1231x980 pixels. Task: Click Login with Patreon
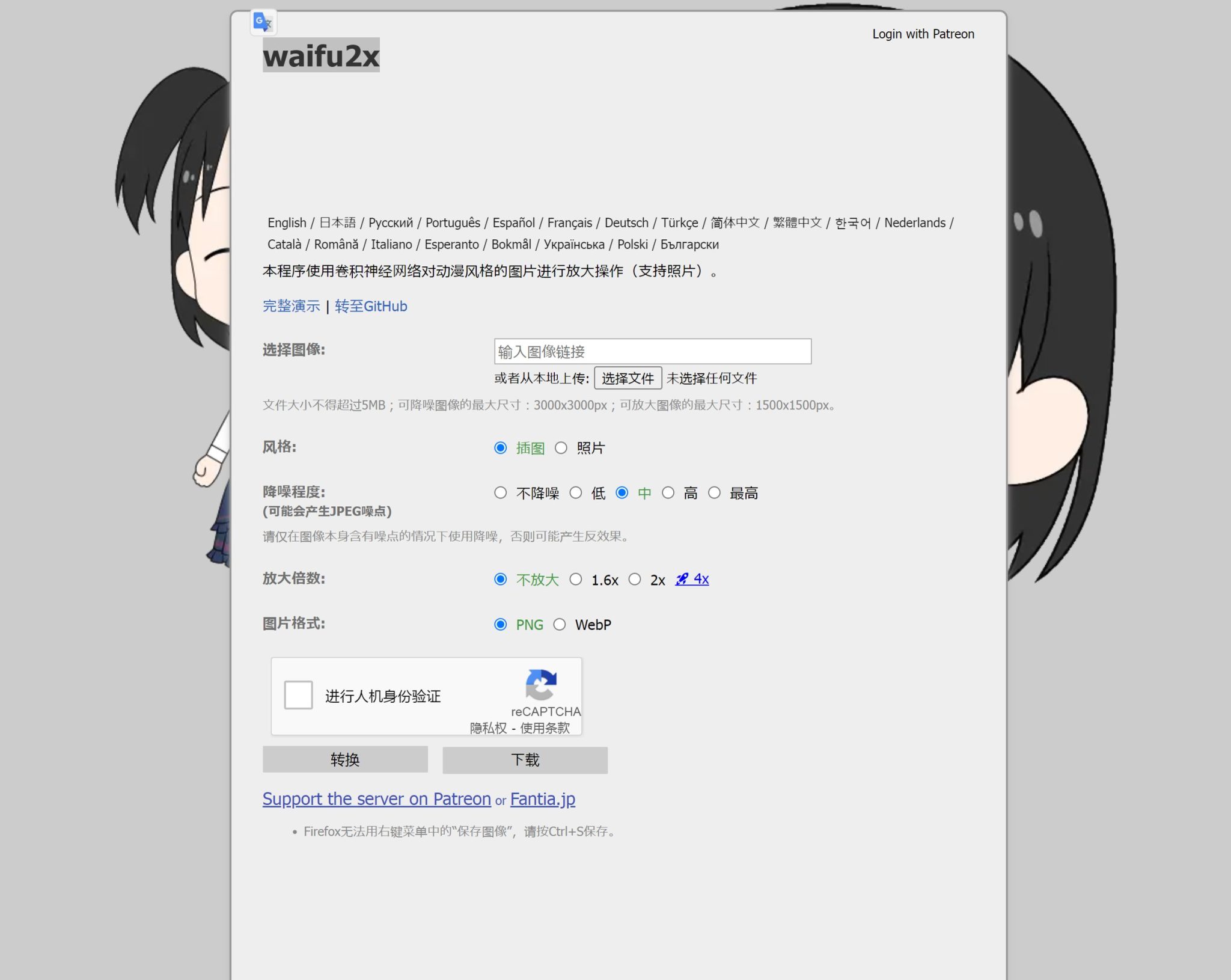(923, 34)
